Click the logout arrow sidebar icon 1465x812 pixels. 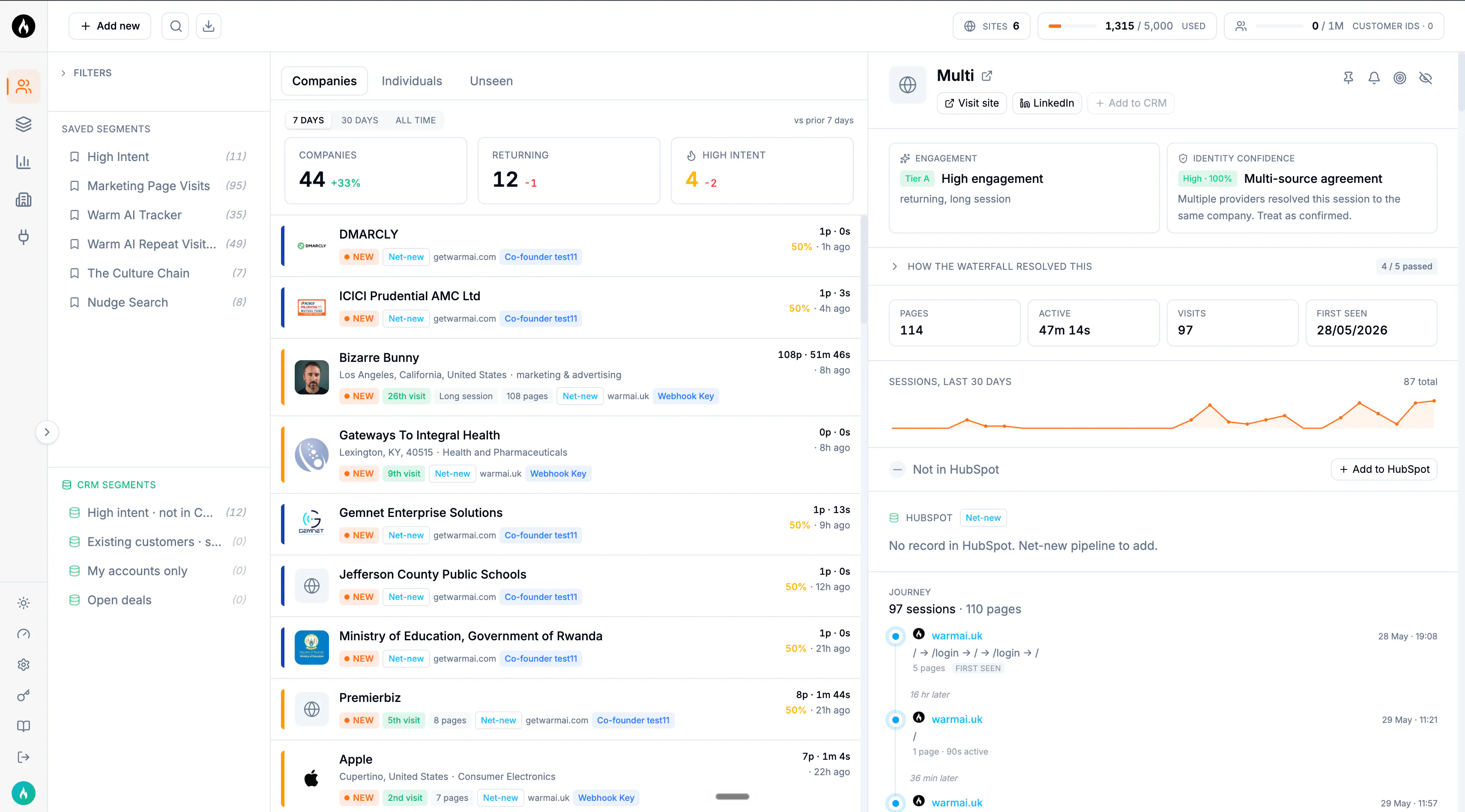point(23,757)
